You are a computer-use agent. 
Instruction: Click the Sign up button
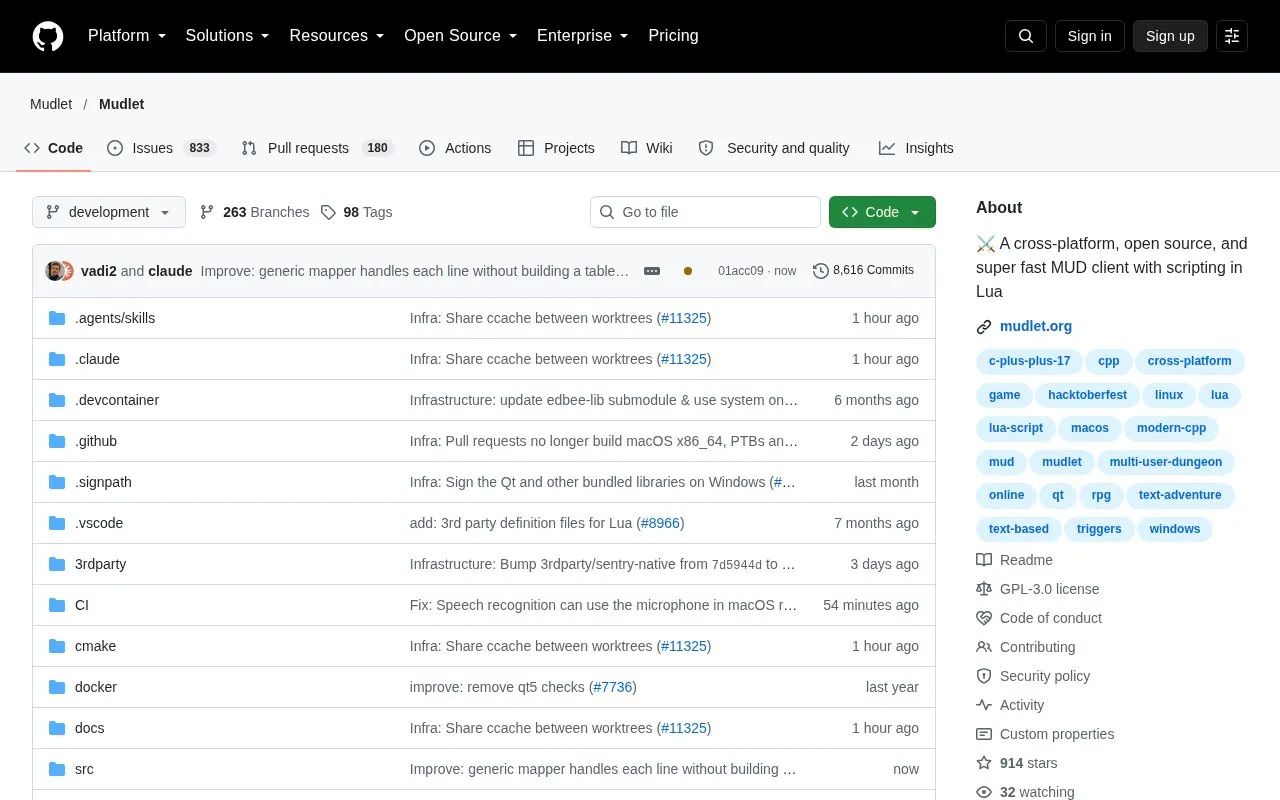coord(1170,36)
